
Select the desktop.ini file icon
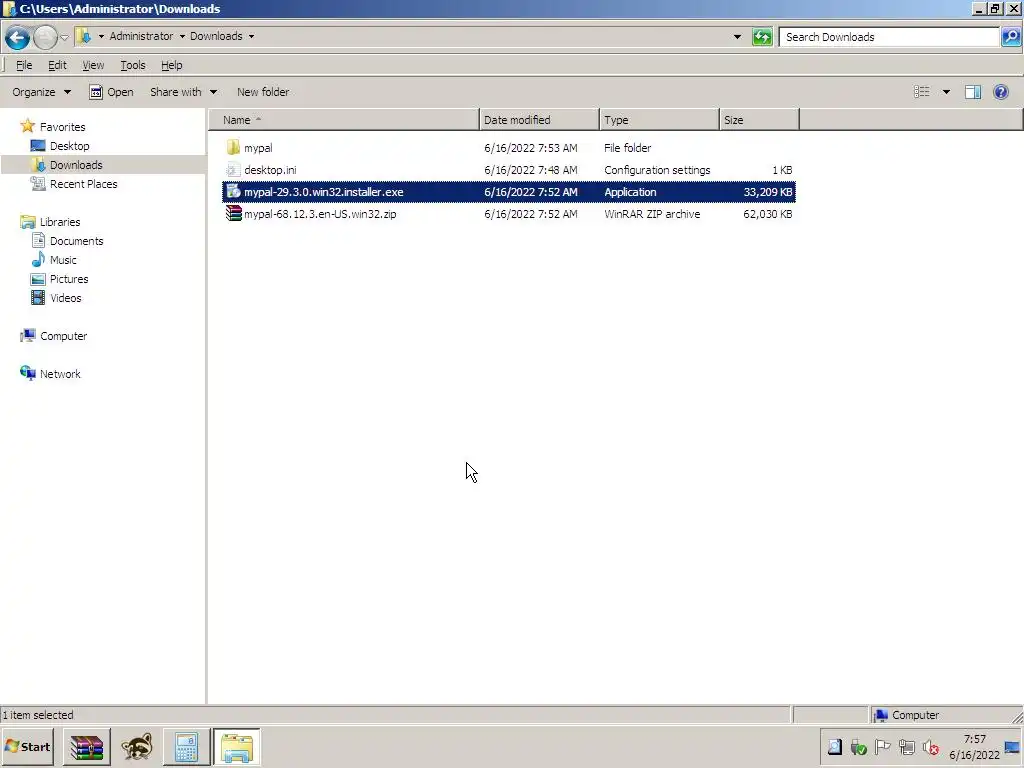(x=233, y=170)
